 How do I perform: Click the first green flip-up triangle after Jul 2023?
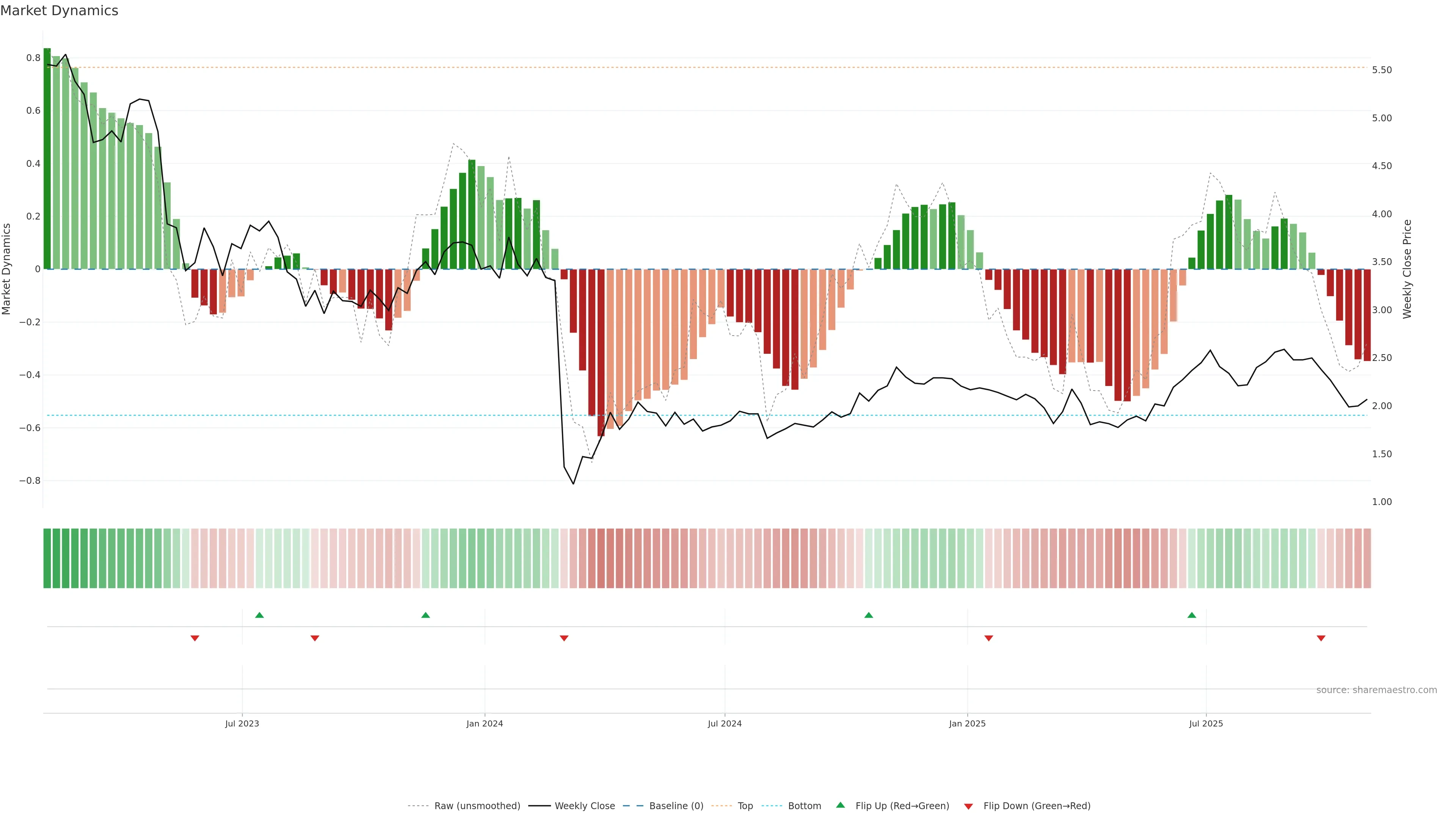click(259, 615)
